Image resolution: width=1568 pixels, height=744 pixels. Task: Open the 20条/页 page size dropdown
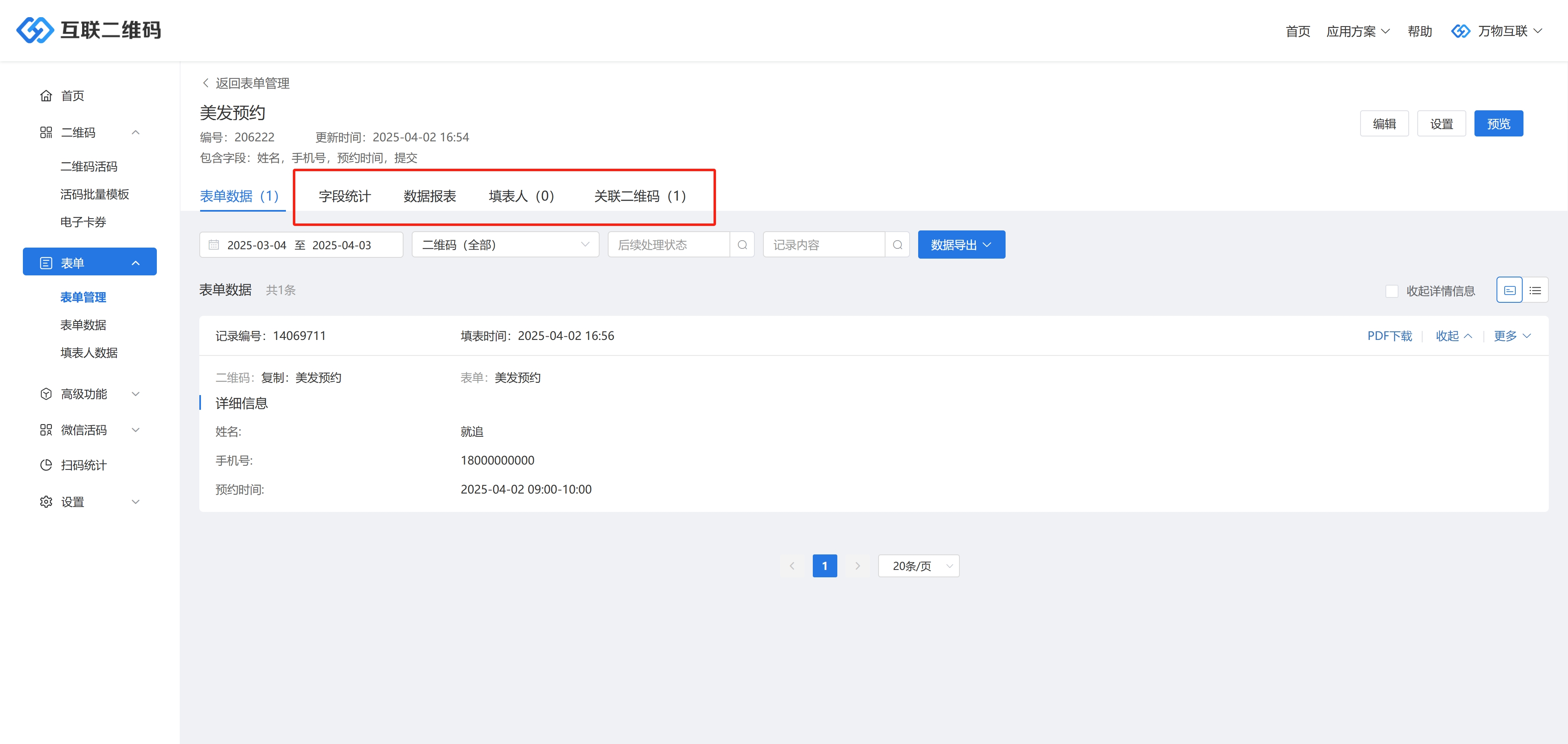coord(919,565)
